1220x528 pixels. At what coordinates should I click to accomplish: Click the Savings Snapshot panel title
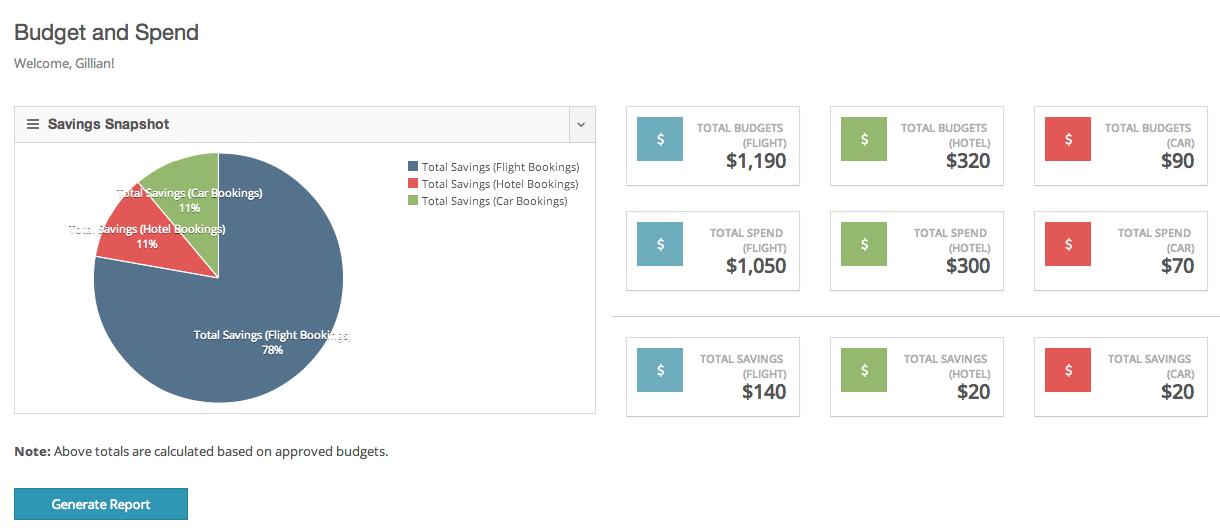[109, 124]
